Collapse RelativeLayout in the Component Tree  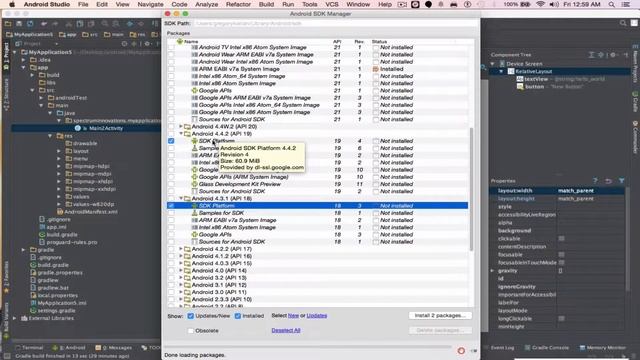tap(501, 71)
